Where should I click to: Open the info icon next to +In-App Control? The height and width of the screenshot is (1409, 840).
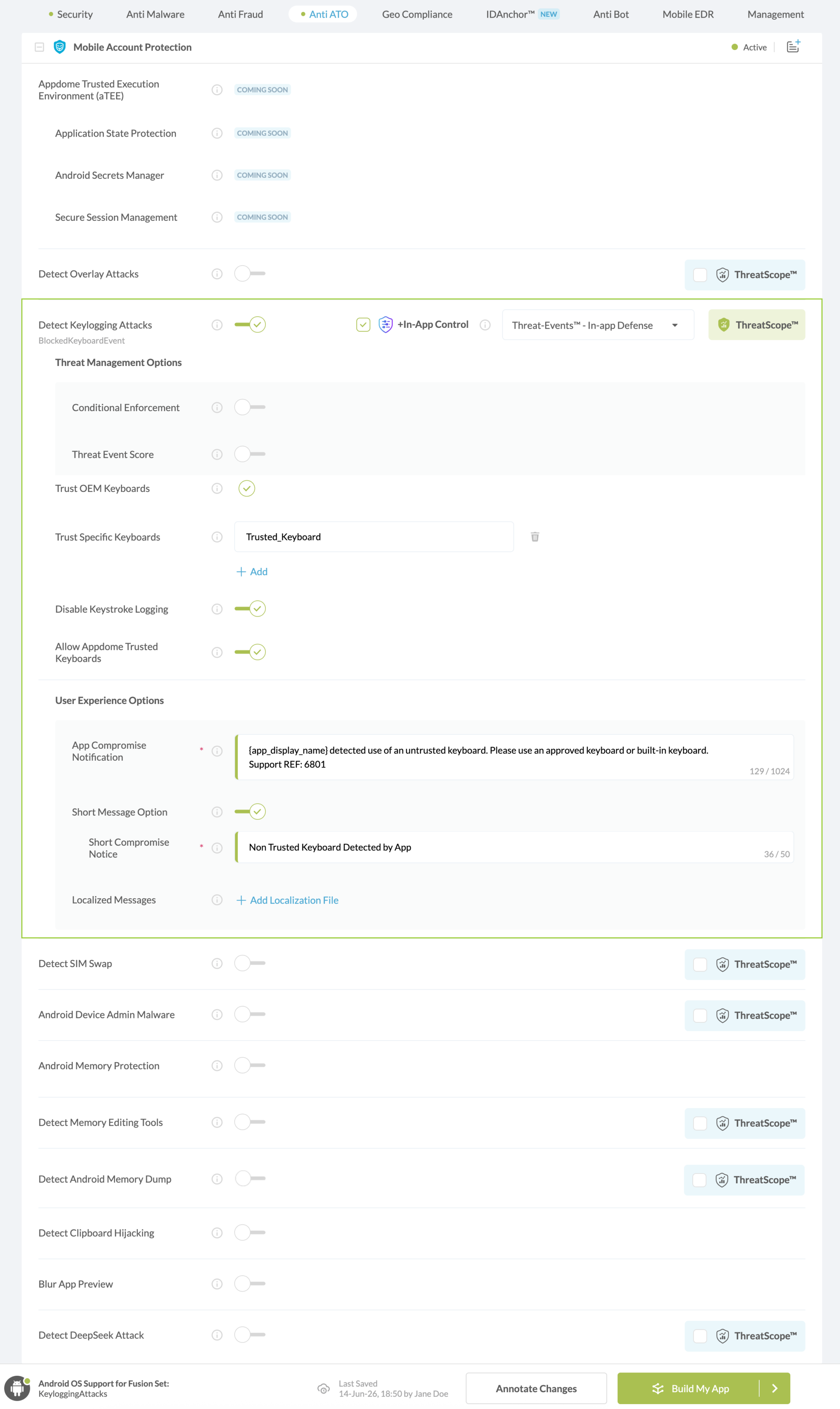click(484, 325)
